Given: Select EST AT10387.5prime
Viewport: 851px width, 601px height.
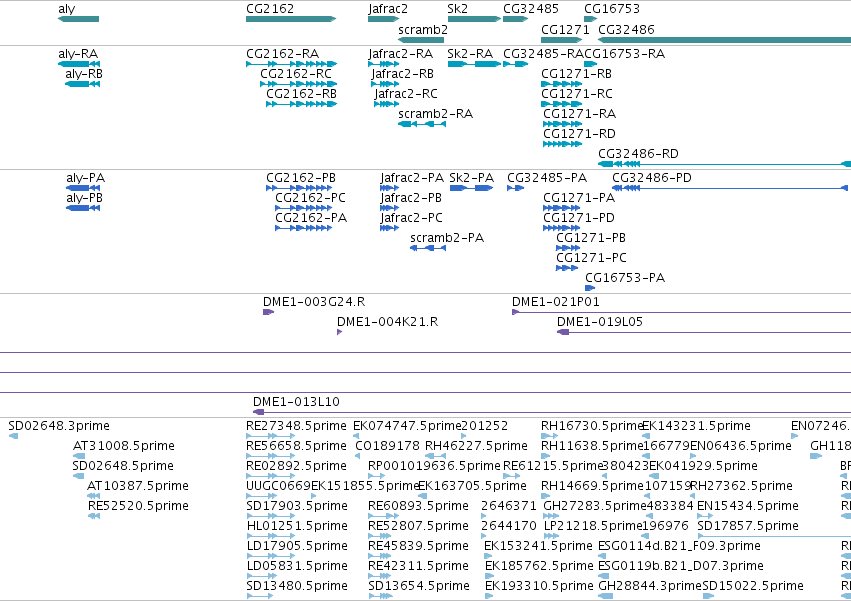Looking at the screenshot, I should 138,486.
